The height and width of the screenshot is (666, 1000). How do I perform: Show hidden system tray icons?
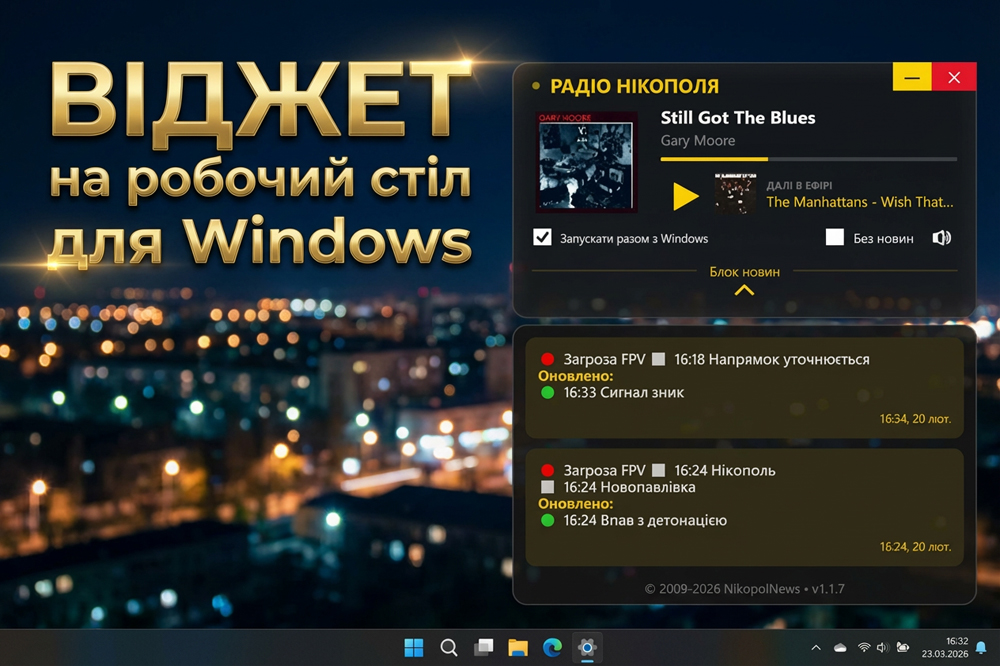pos(816,648)
